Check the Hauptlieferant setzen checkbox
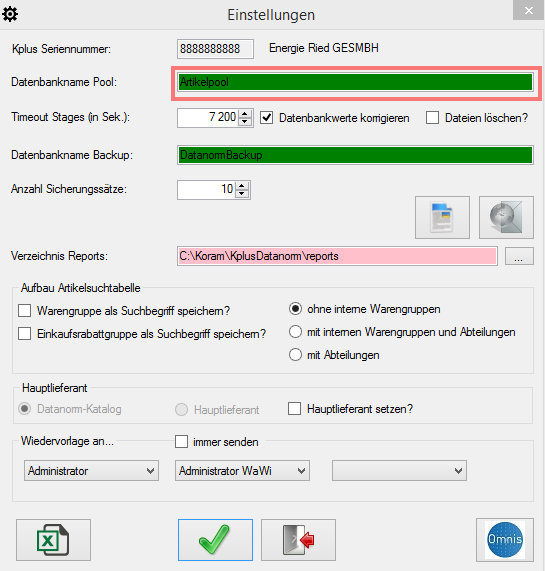The width and height of the screenshot is (545, 571). click(x=294, y=409)
